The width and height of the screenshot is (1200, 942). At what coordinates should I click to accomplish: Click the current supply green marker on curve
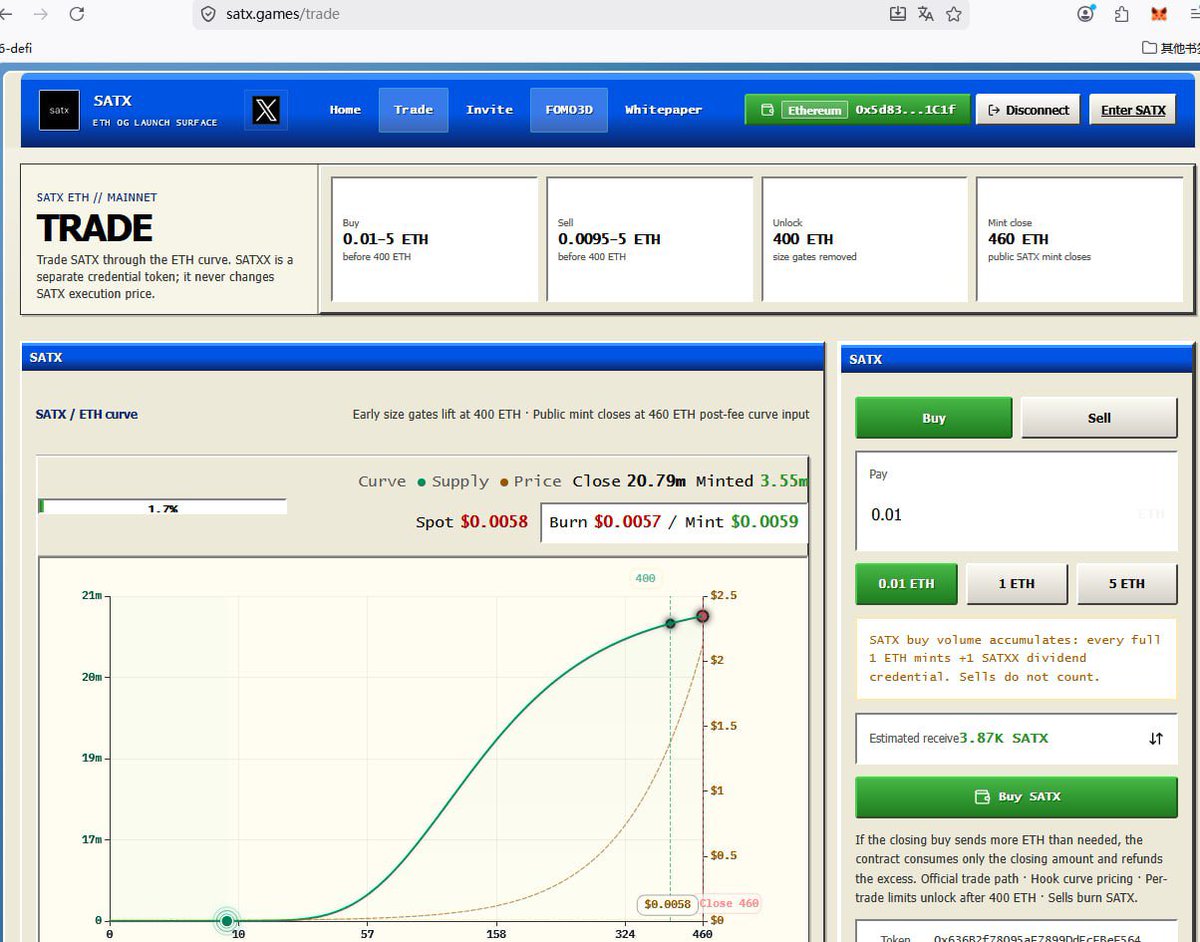click(x=227, y=920)
